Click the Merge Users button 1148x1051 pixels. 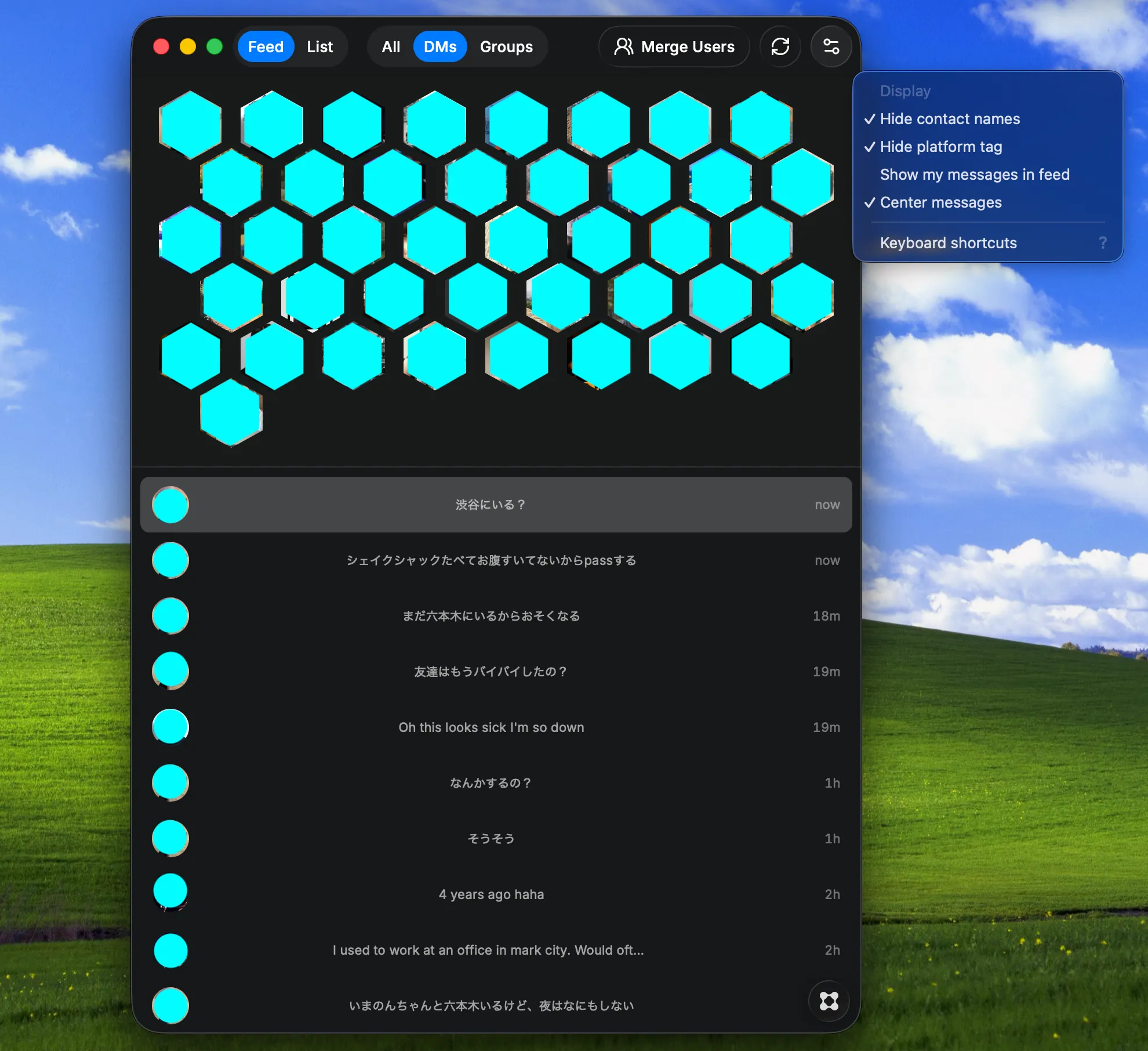(674, 46)
